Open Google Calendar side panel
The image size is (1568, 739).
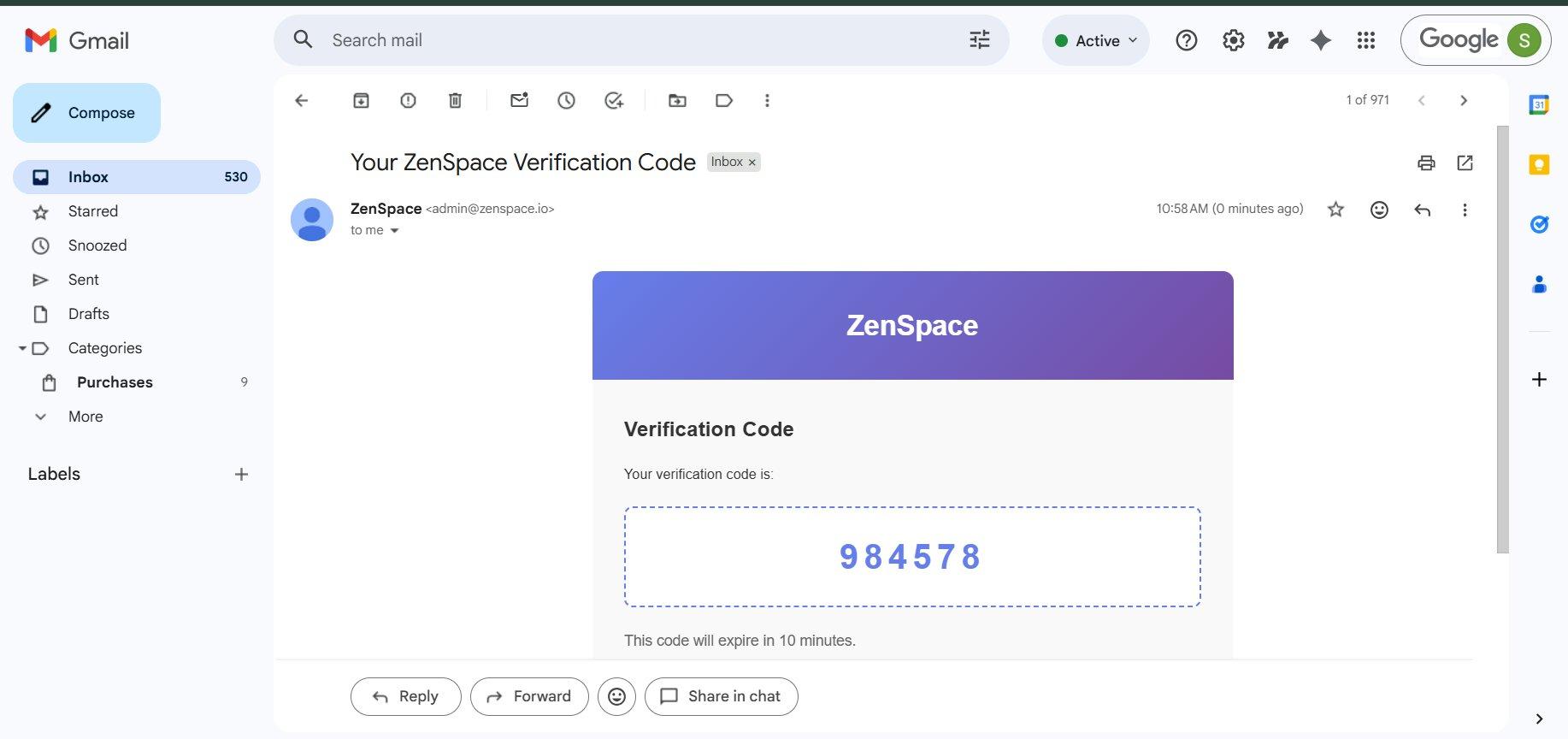(1539, 105)
